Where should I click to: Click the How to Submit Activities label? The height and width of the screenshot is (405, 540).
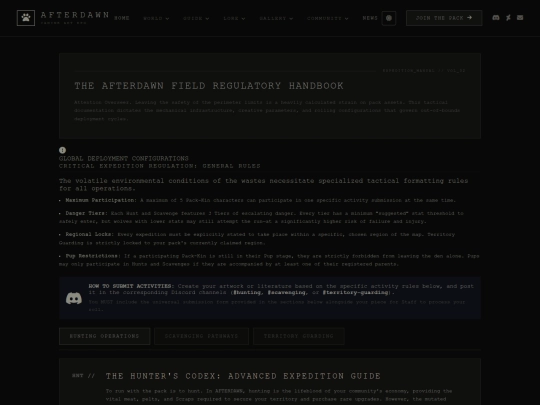tap(132, 286)
